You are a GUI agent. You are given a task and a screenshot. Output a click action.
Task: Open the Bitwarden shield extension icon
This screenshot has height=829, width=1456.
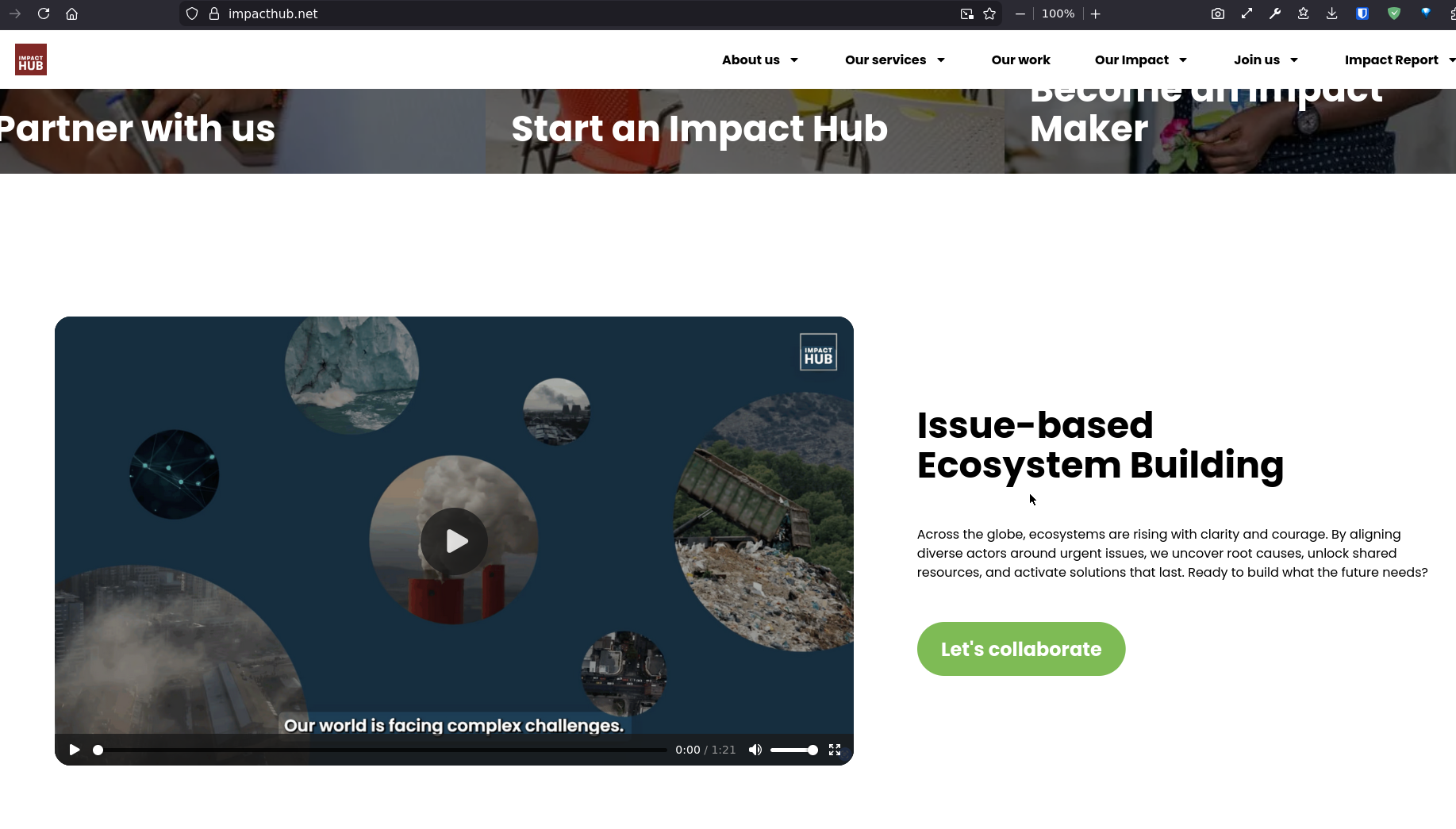(1362, 13)
